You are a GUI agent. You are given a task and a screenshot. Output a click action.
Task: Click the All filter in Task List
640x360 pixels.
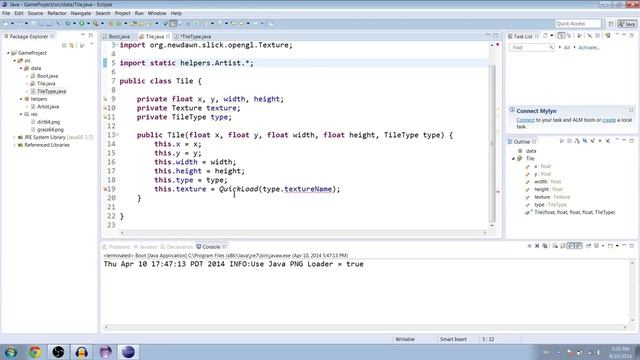point(567,48)
